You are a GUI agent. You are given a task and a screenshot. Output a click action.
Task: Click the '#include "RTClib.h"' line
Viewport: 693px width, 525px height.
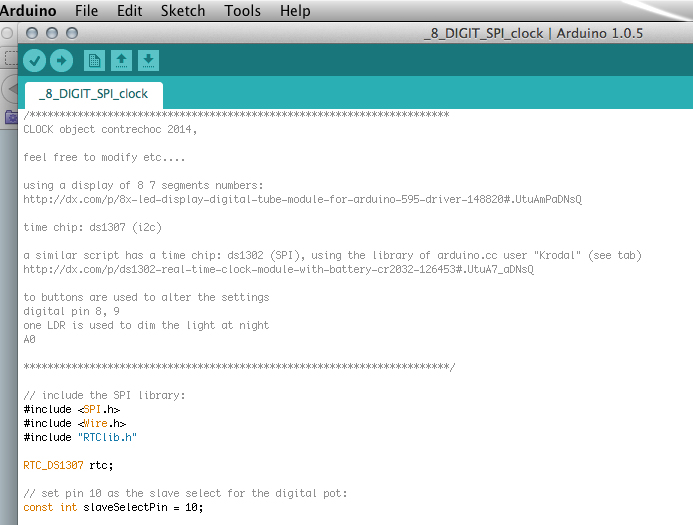80,437
